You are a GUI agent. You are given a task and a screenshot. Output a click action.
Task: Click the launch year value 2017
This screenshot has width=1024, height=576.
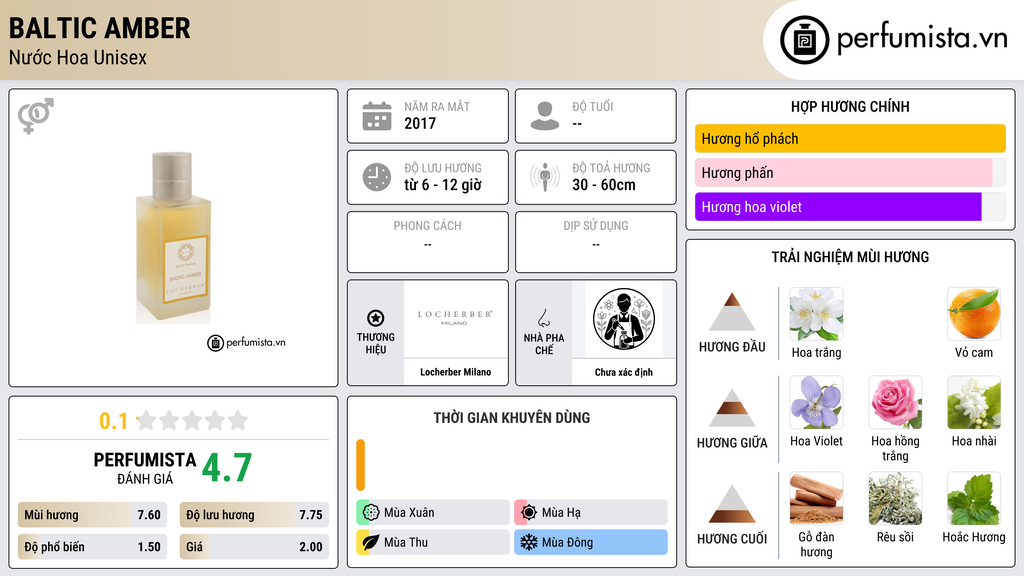coord(420,123)
